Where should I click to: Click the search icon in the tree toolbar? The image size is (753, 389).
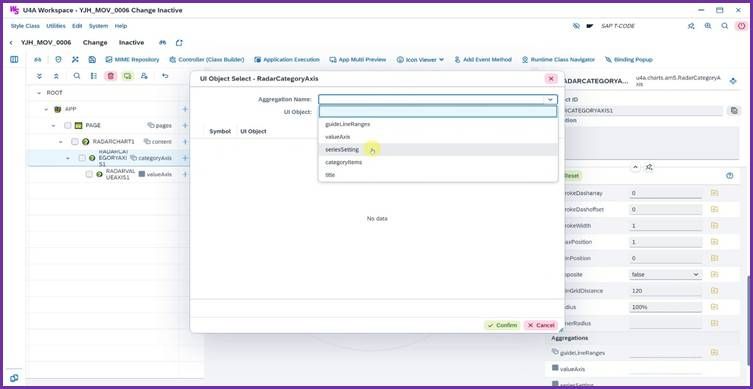pos(77,76)
